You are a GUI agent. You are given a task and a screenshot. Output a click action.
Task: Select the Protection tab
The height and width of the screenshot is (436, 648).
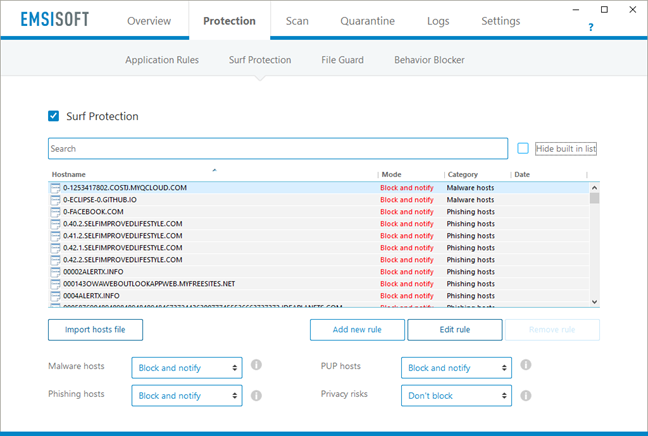coord(229,21)
